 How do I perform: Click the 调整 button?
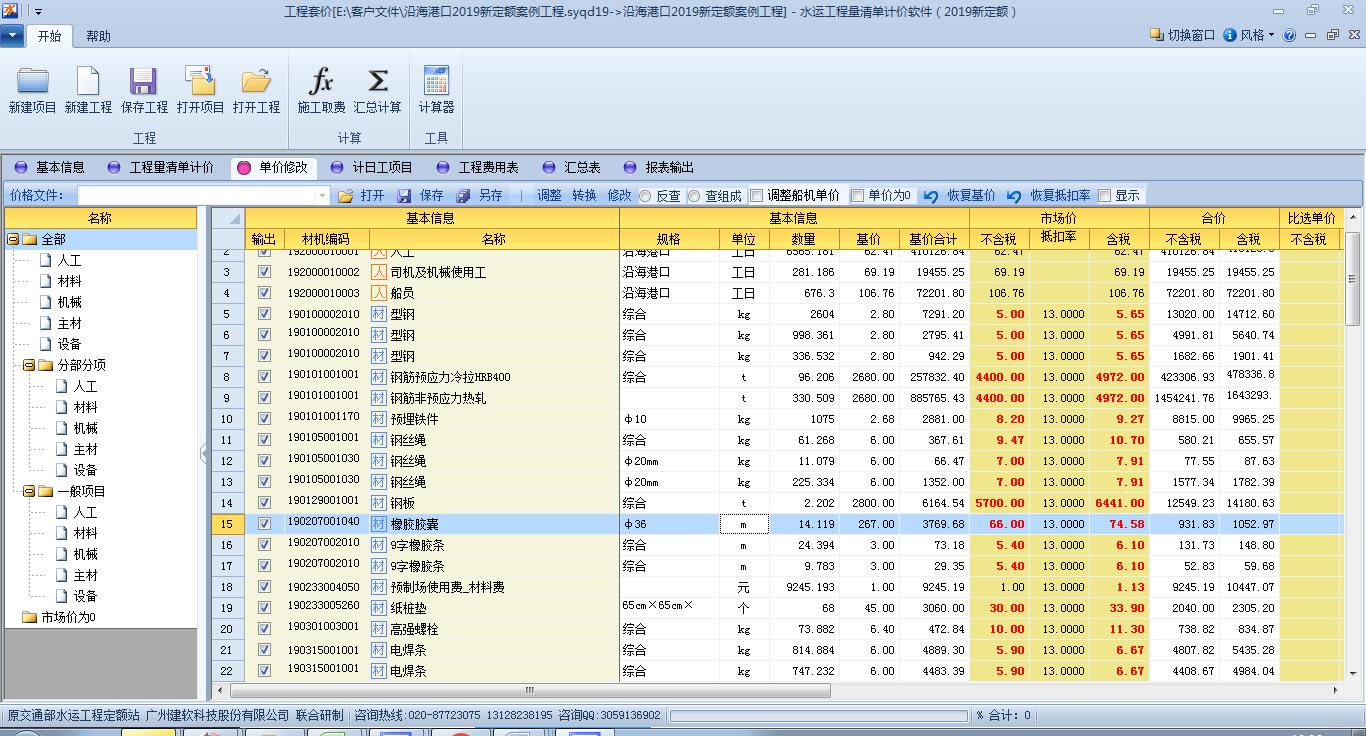tap(549, 196)
